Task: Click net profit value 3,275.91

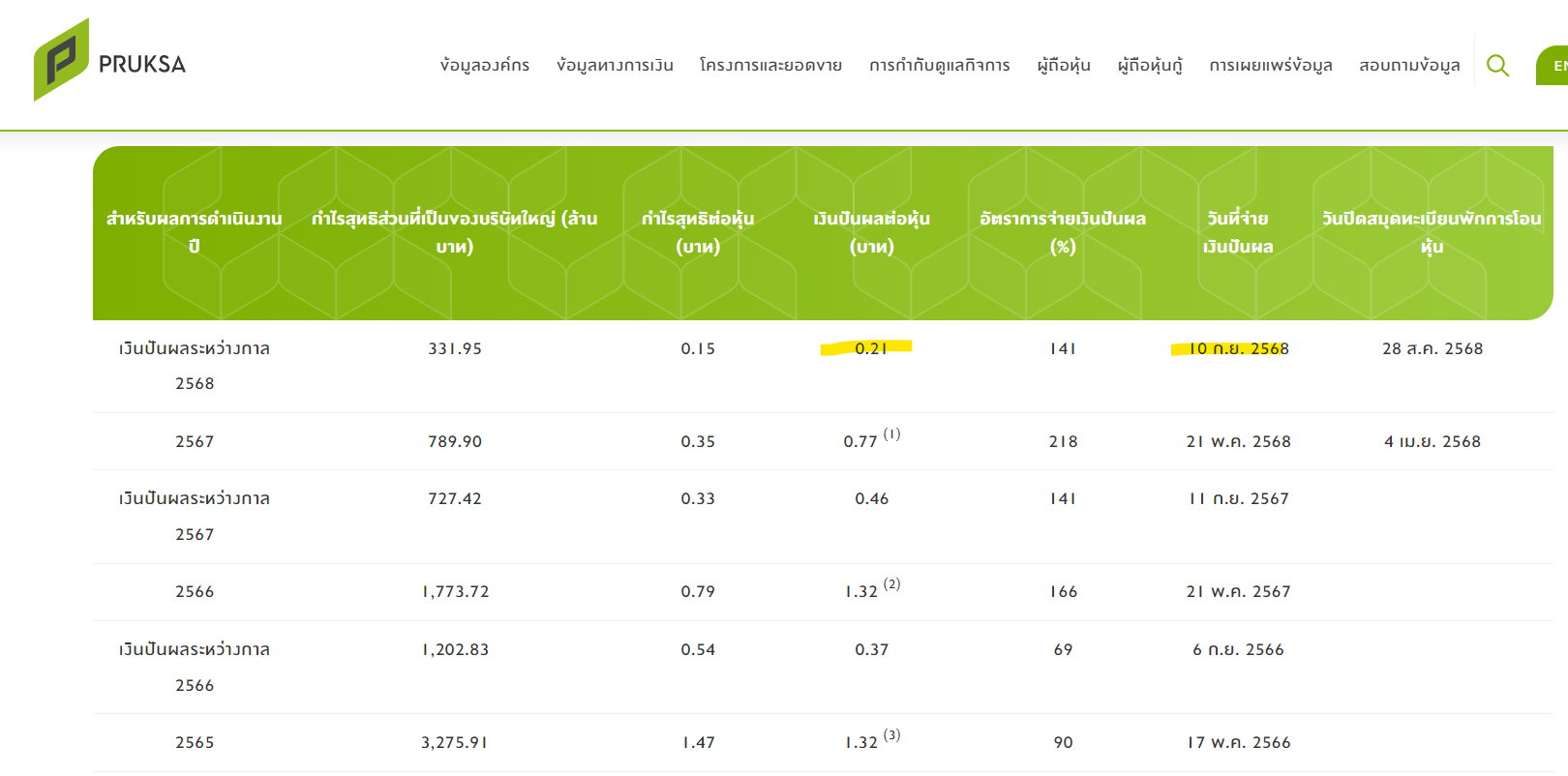Action: coord(455,742)
